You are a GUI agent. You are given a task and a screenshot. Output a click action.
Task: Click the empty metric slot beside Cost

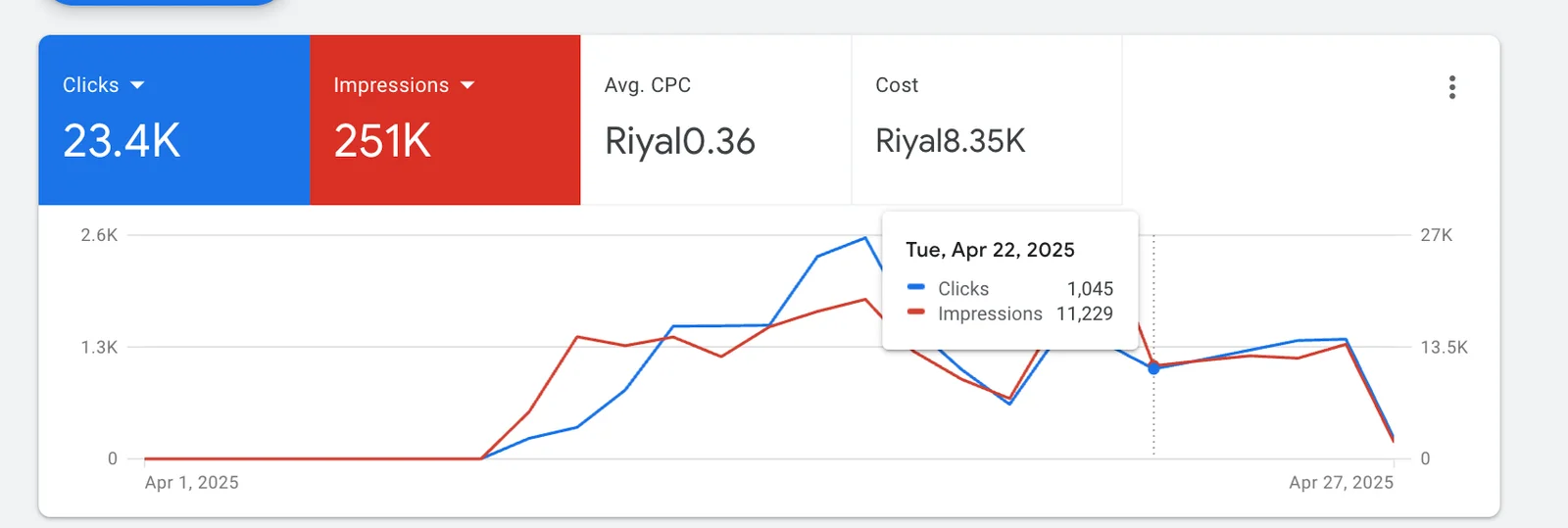tap(1274, 120)
